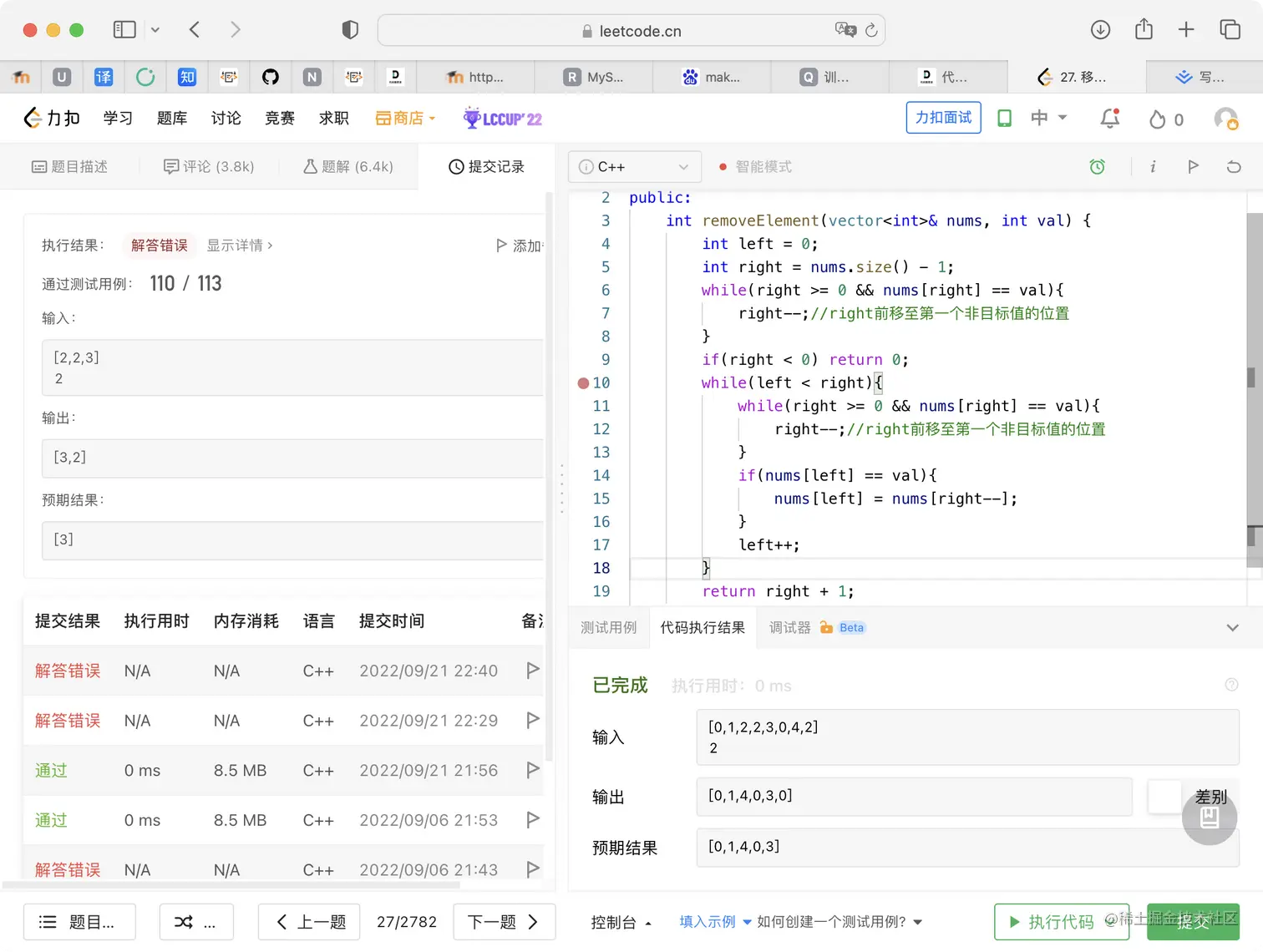Click the LeetCode 力扣 logo
This screenshot has width=1263, height=952.
[52, 119]
